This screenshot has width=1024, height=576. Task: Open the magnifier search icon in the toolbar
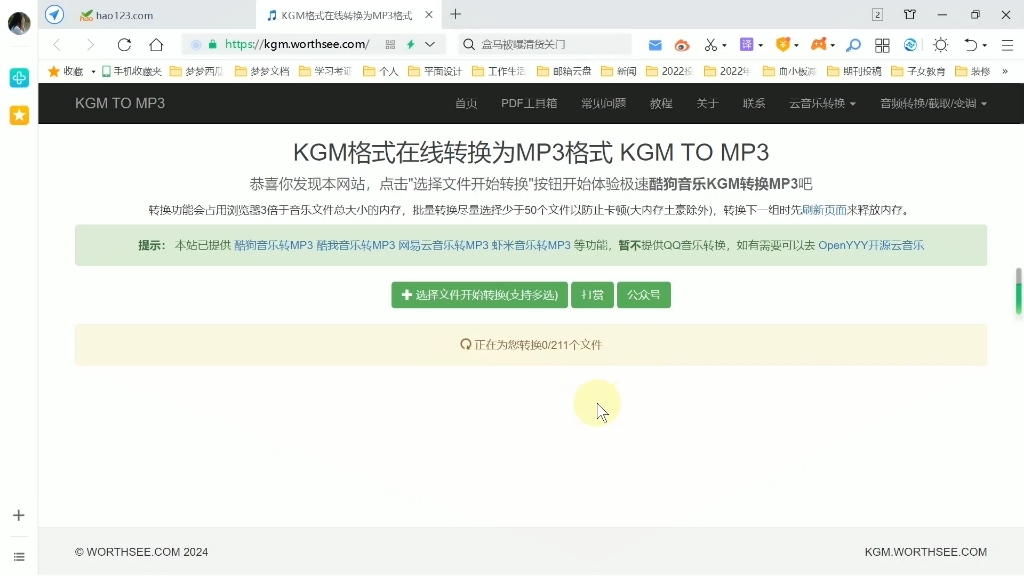[x=852, y=45]
